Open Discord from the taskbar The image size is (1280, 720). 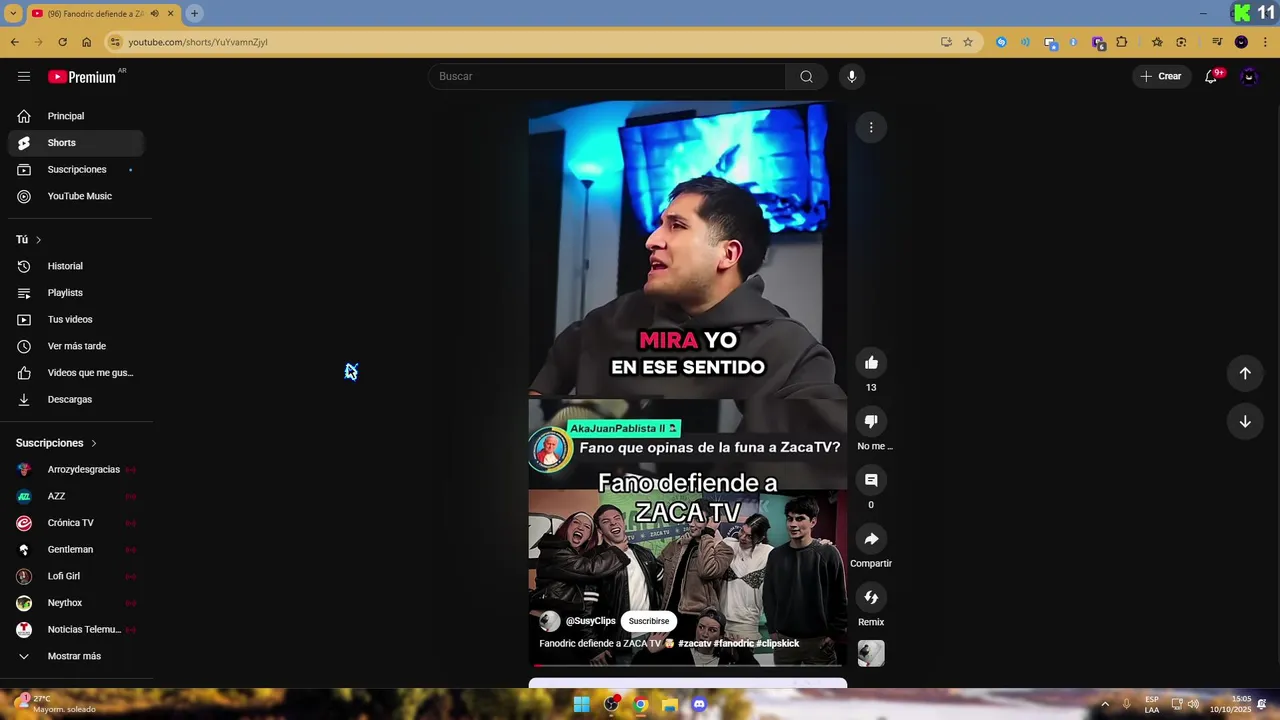coord(699,704)
